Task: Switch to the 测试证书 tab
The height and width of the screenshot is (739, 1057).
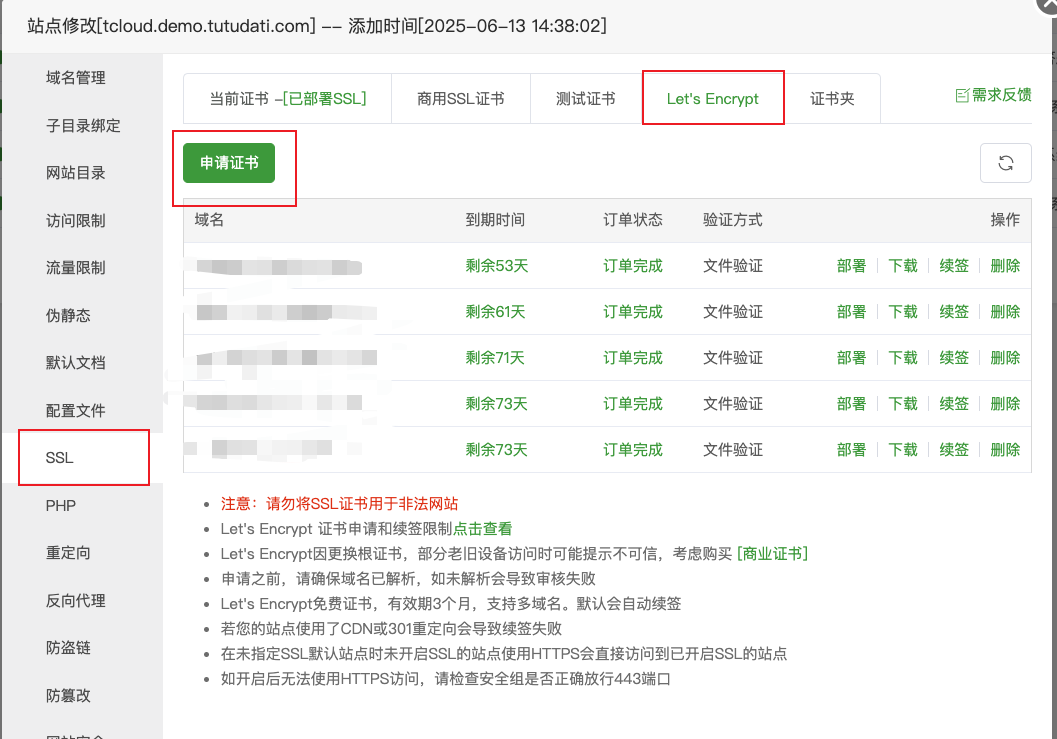Action: [586, 97]
